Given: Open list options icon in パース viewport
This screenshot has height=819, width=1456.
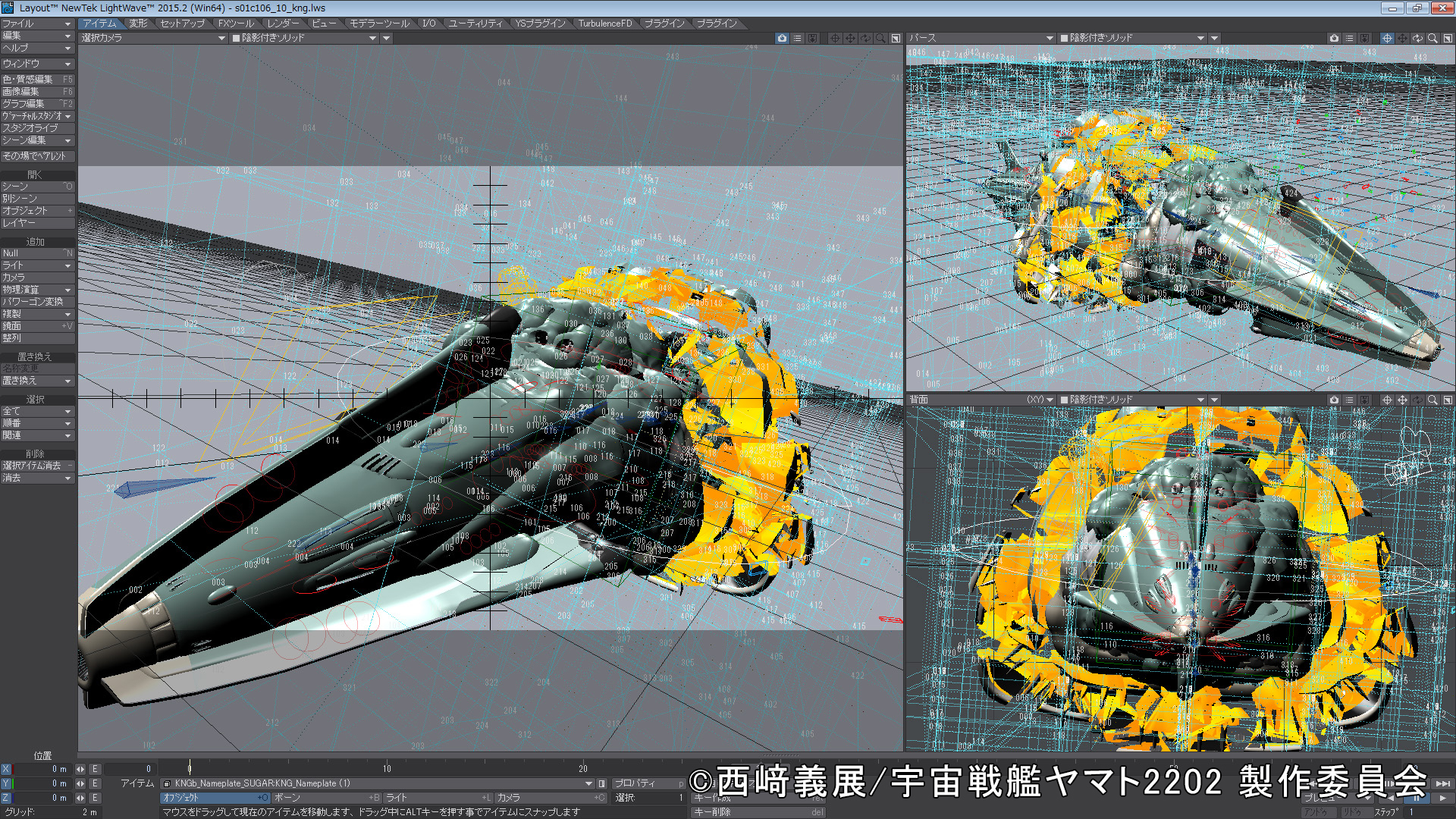Looking at the screenshot, I should coord(1349,38).
